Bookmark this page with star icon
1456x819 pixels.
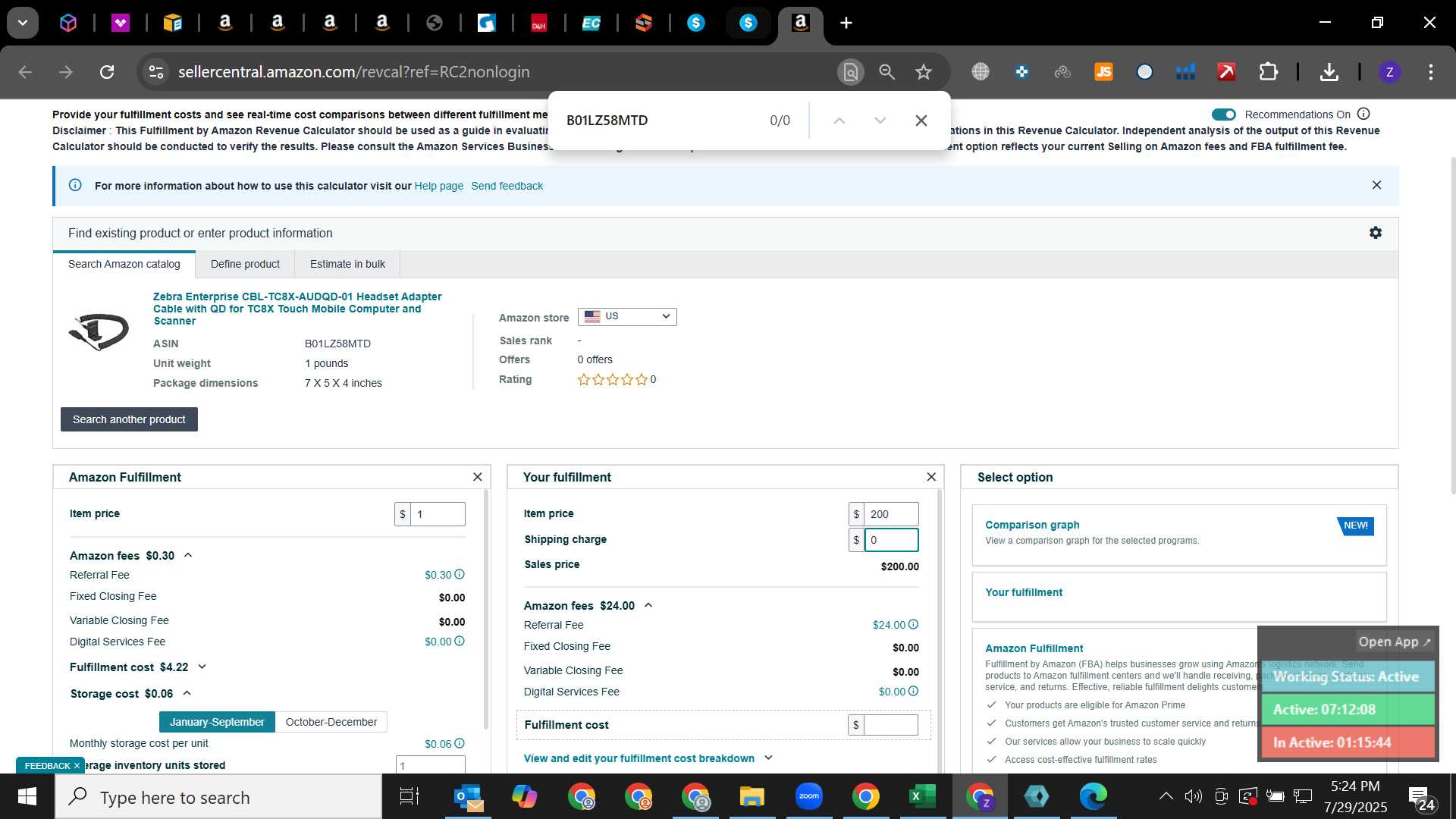(923, 72)
